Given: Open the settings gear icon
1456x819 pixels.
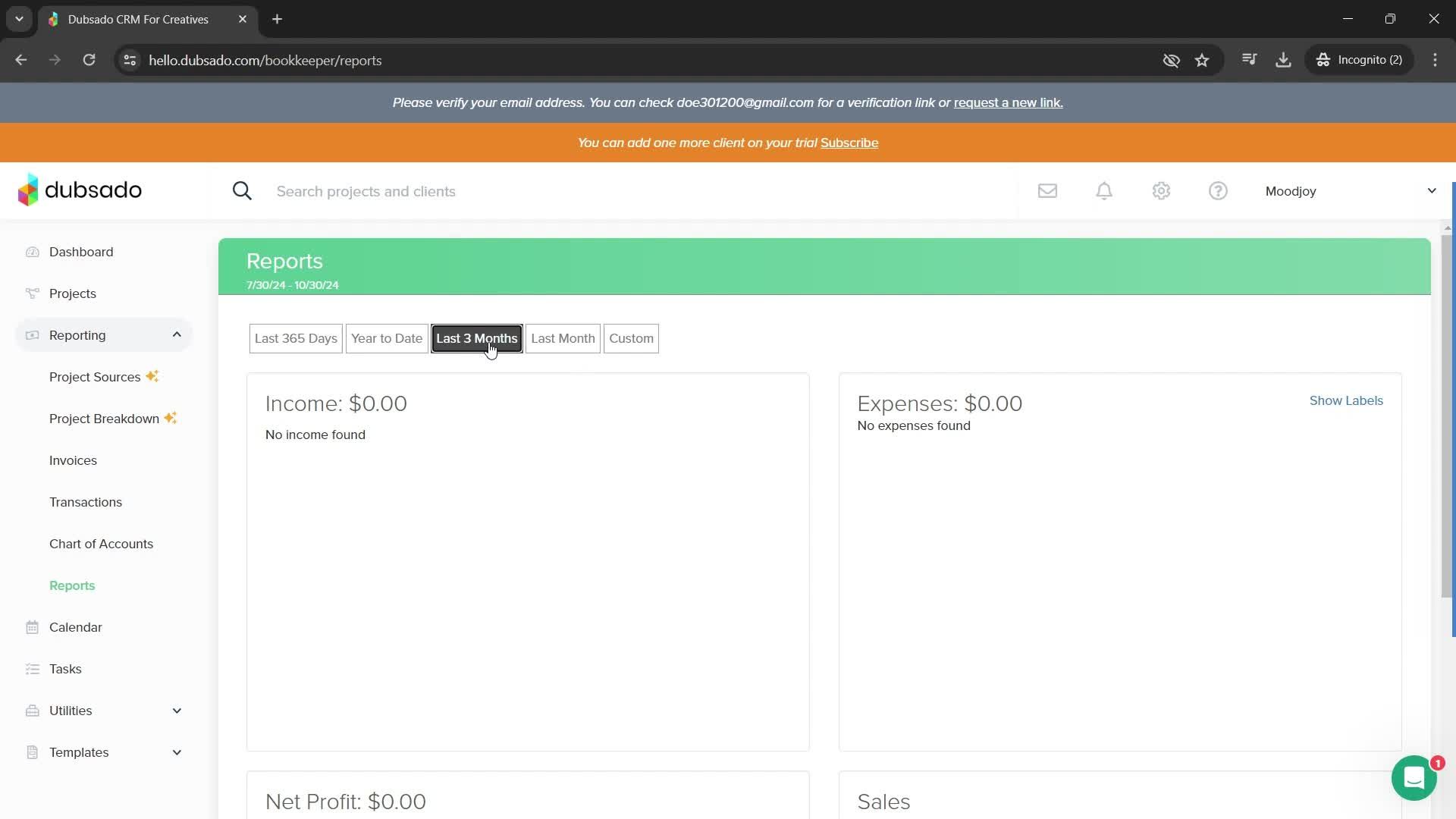Looking at the screenshot, I should (x=1161, y=191).
